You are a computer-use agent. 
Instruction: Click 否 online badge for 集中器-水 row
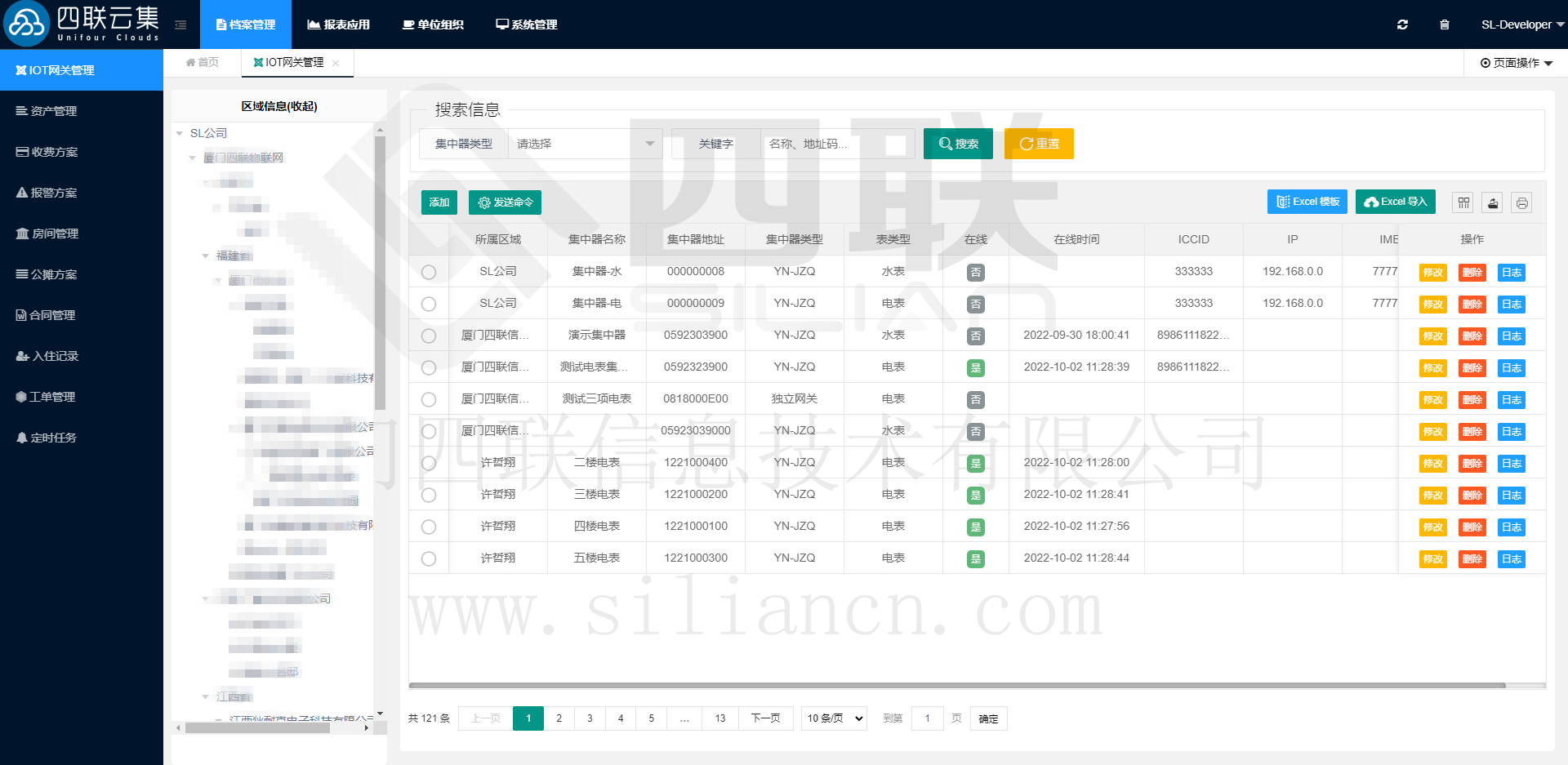pos(975,273)
